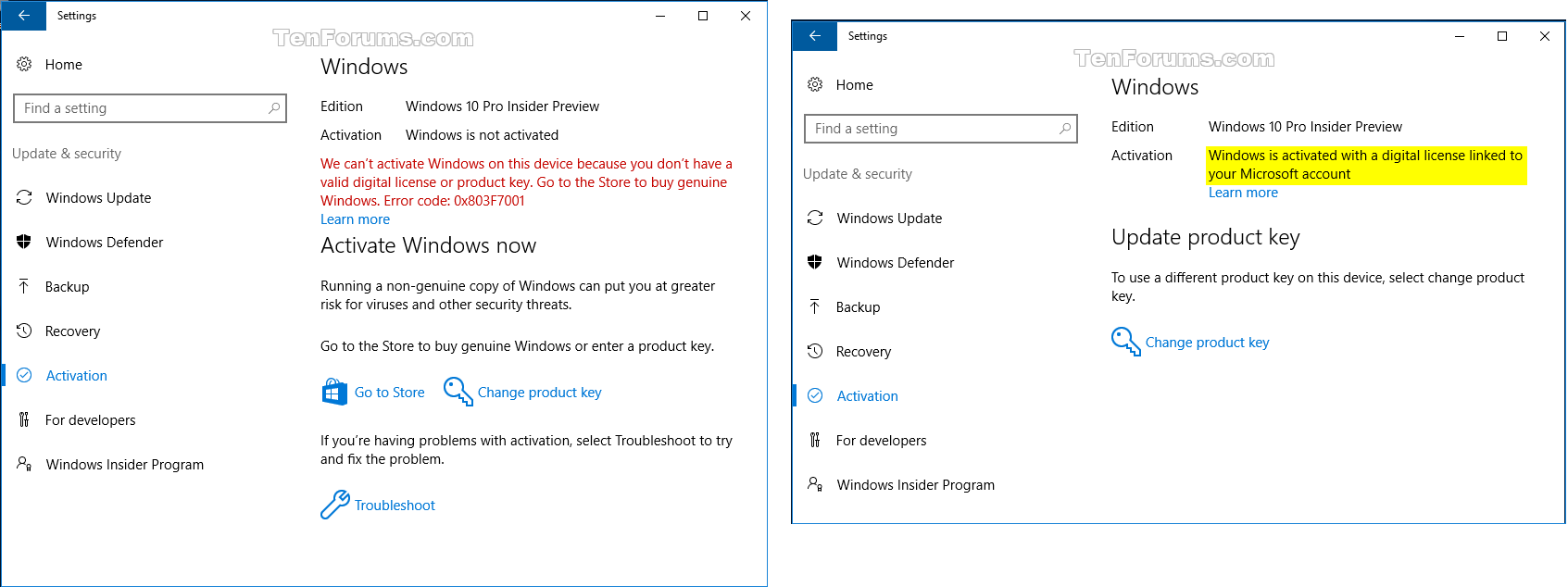The height and width of the screenshot is (587, 1568).
Task: Click Home gear icon in right window
Action: [x=815, y=84]
